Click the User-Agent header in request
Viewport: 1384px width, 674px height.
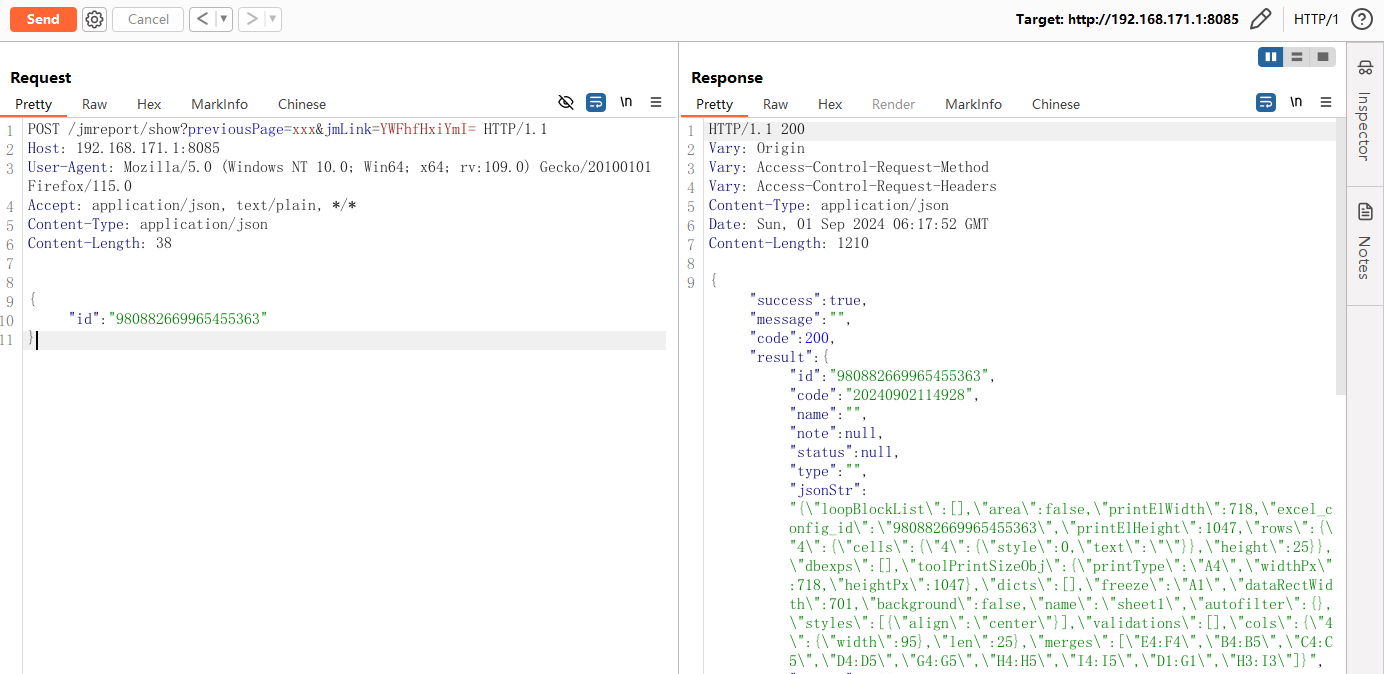tap(339, 176)
